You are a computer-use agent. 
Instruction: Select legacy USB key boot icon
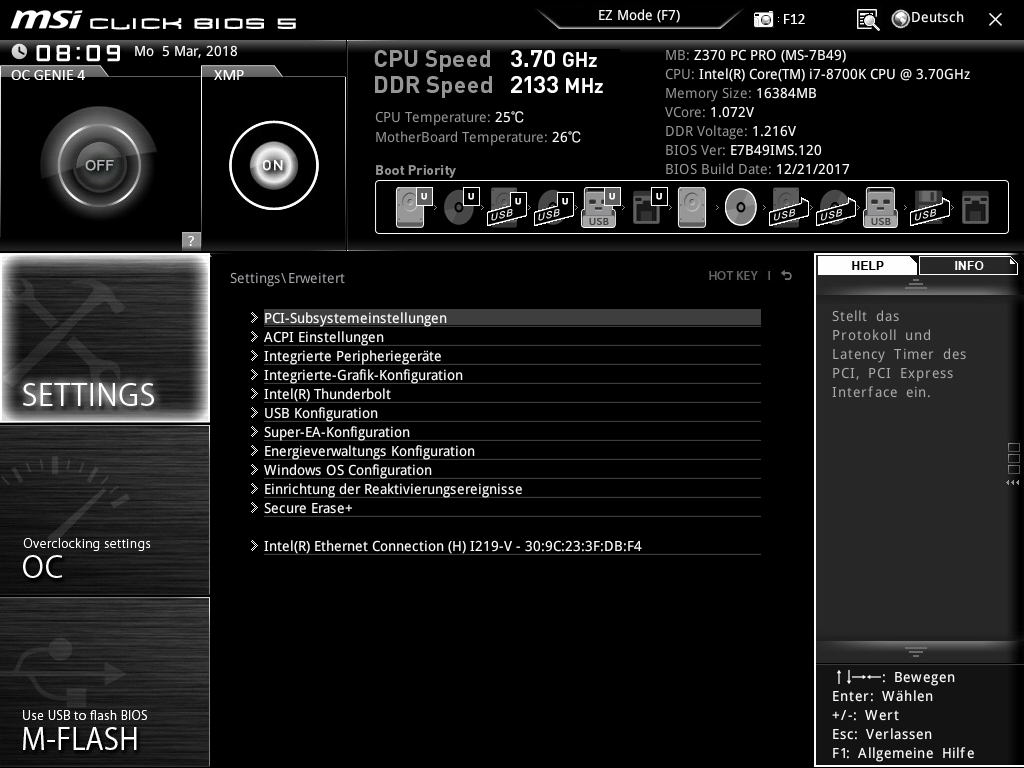point(880,207)
